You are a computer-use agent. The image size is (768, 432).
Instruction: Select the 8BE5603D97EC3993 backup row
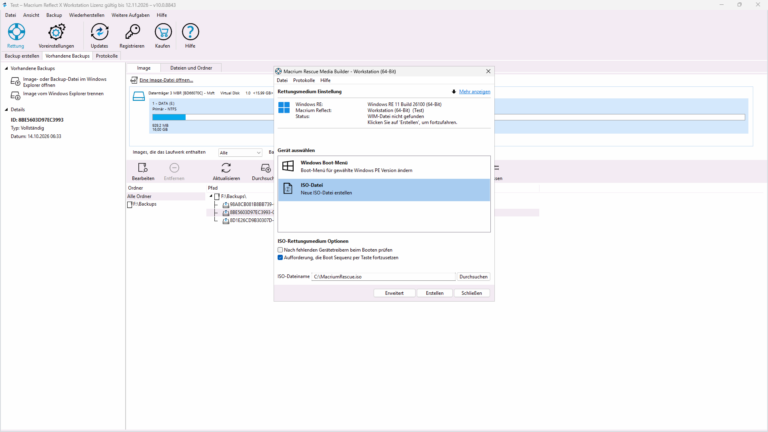point(372,213)
